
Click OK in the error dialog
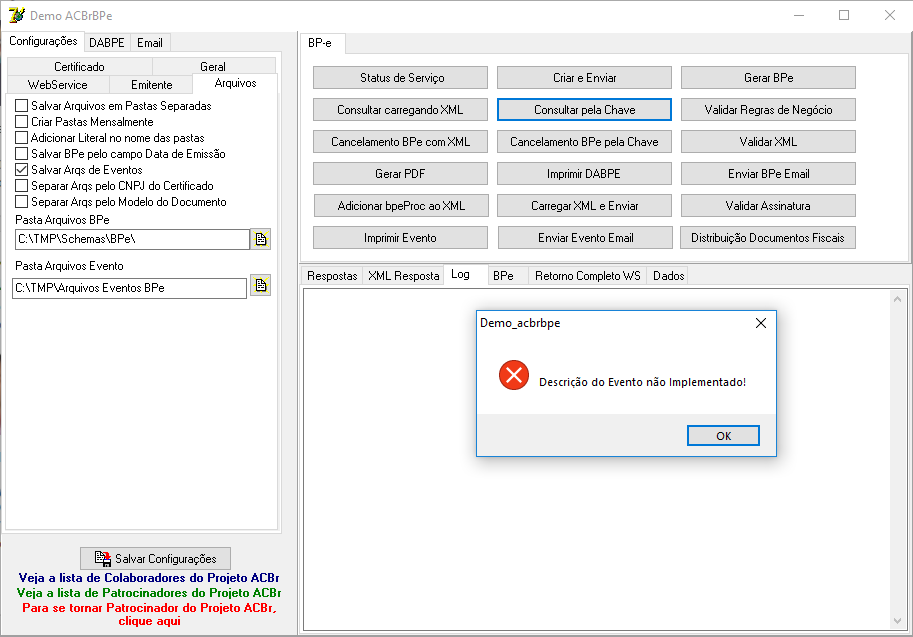(723, 436)
